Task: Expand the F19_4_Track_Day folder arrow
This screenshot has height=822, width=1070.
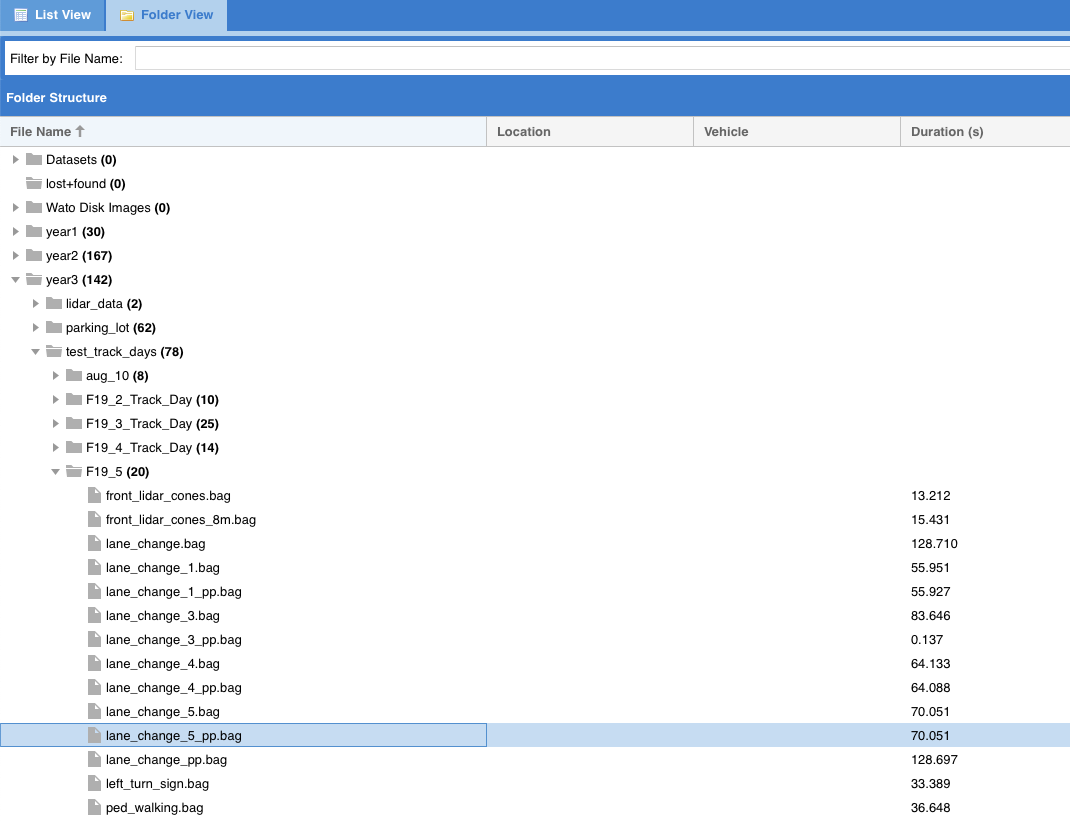Action: [x=56, y=447]
